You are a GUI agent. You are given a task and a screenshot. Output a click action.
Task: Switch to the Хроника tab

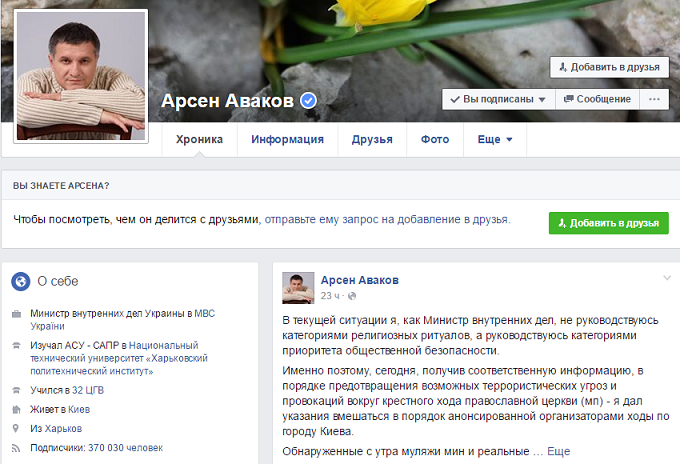pyautogui.click(x=199, y=140)
